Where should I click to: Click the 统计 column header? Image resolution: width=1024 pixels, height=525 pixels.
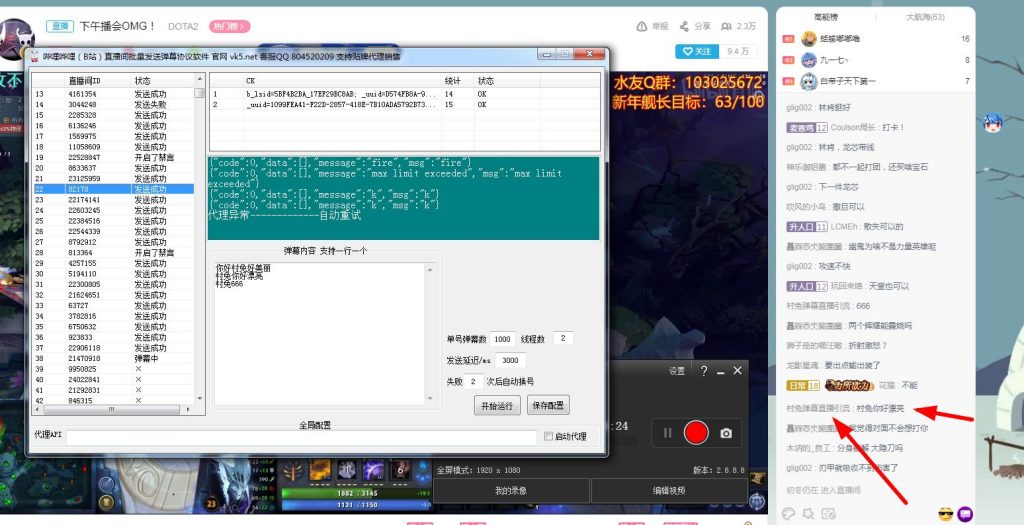click(x=458, y=81)
